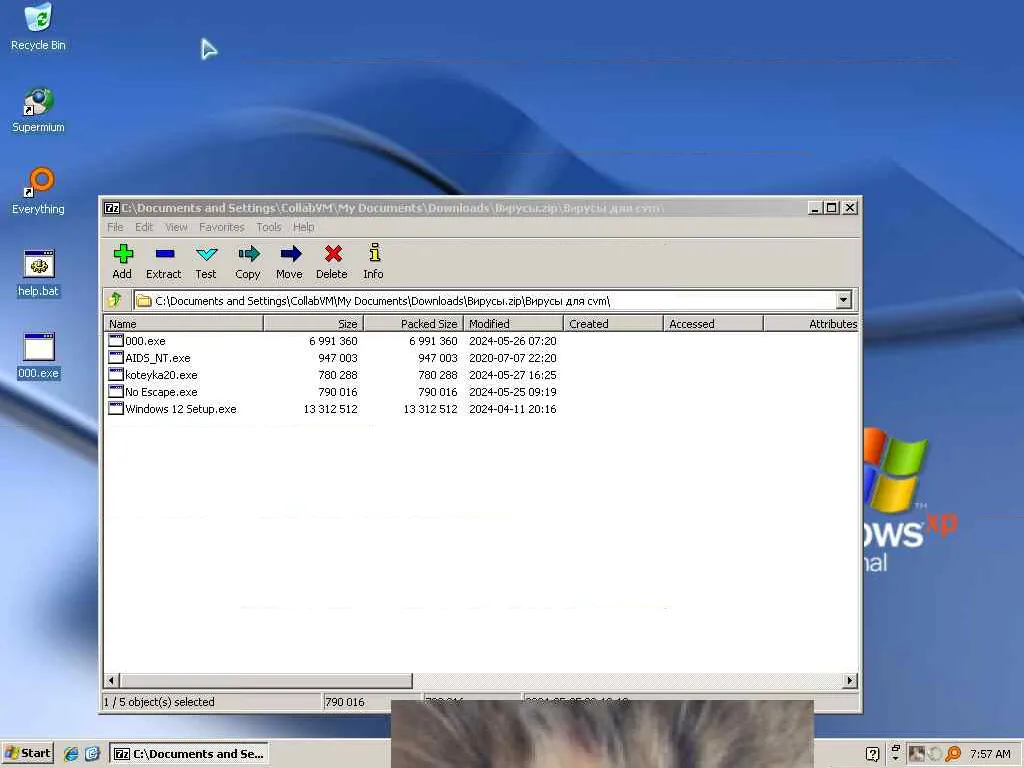The width and height of the screenshot is (1024, 768).
Task: Click the '1 / 5 object(s) selected' status text
Action: point(159,701)
